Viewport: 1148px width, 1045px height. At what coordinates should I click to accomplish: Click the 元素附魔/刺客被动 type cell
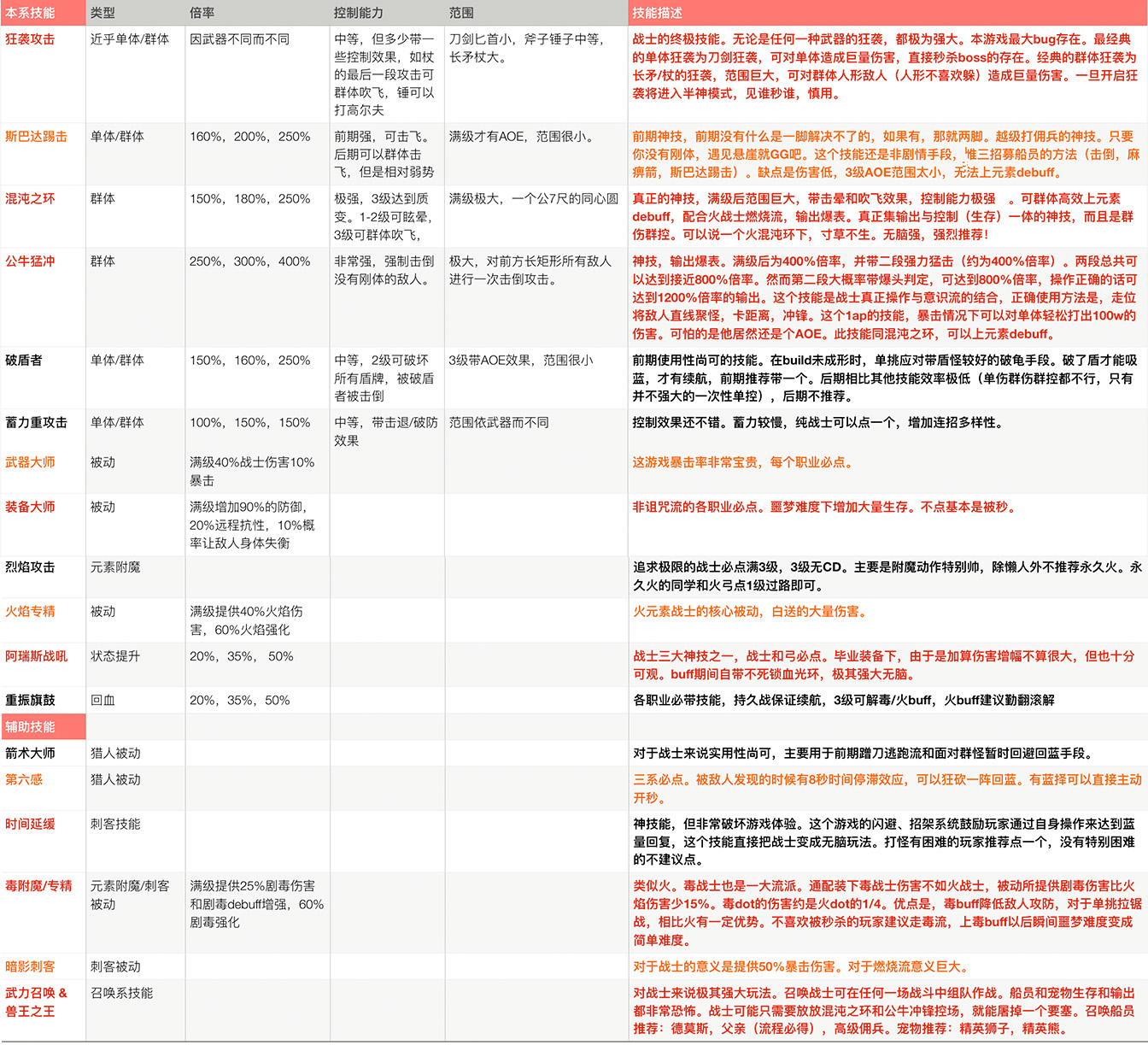(x=135, y=913)
